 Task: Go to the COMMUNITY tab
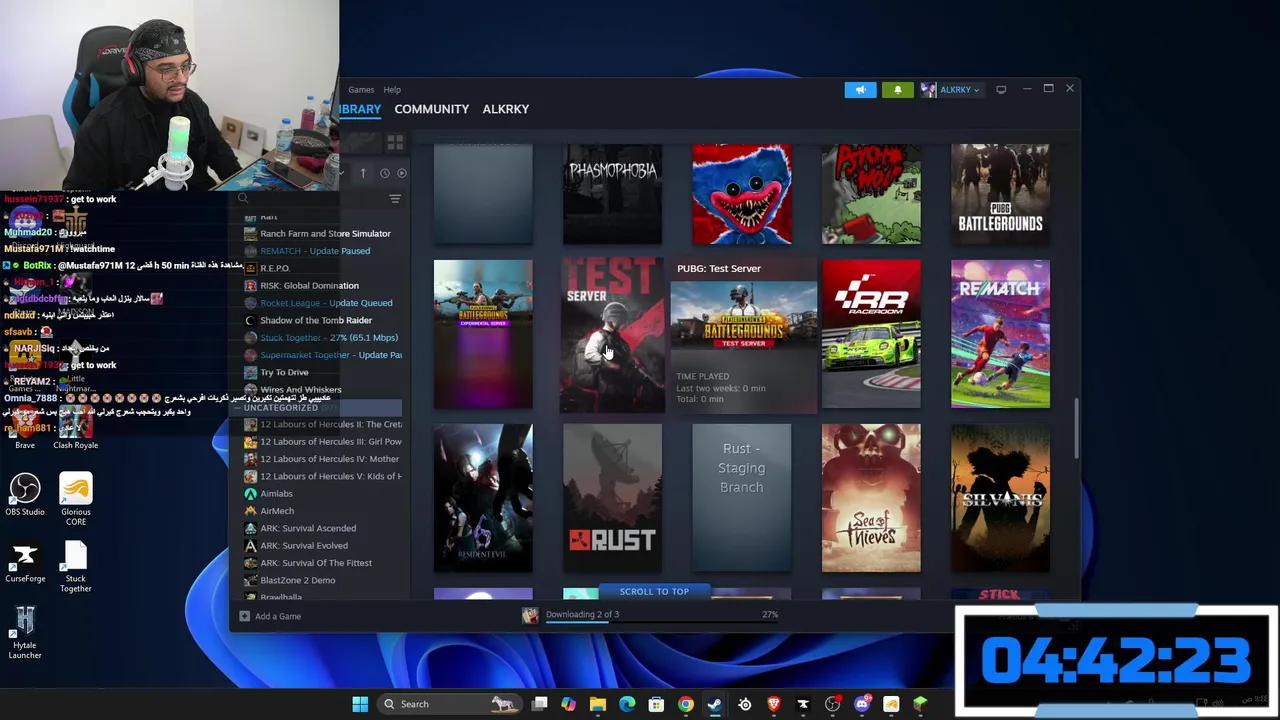pyautogui.click(x=431, y=109)
